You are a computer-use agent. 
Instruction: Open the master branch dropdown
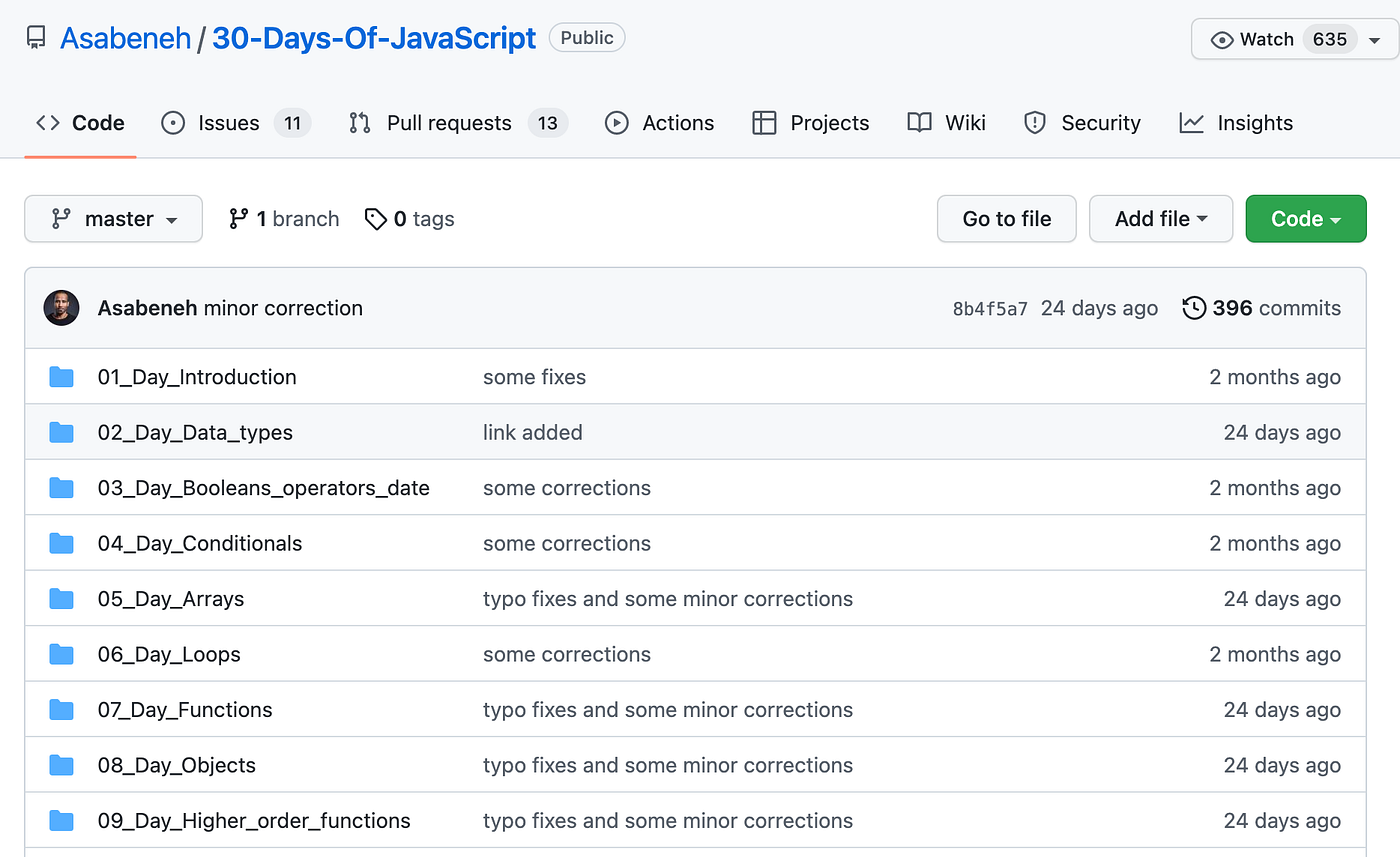coord(113,219)
